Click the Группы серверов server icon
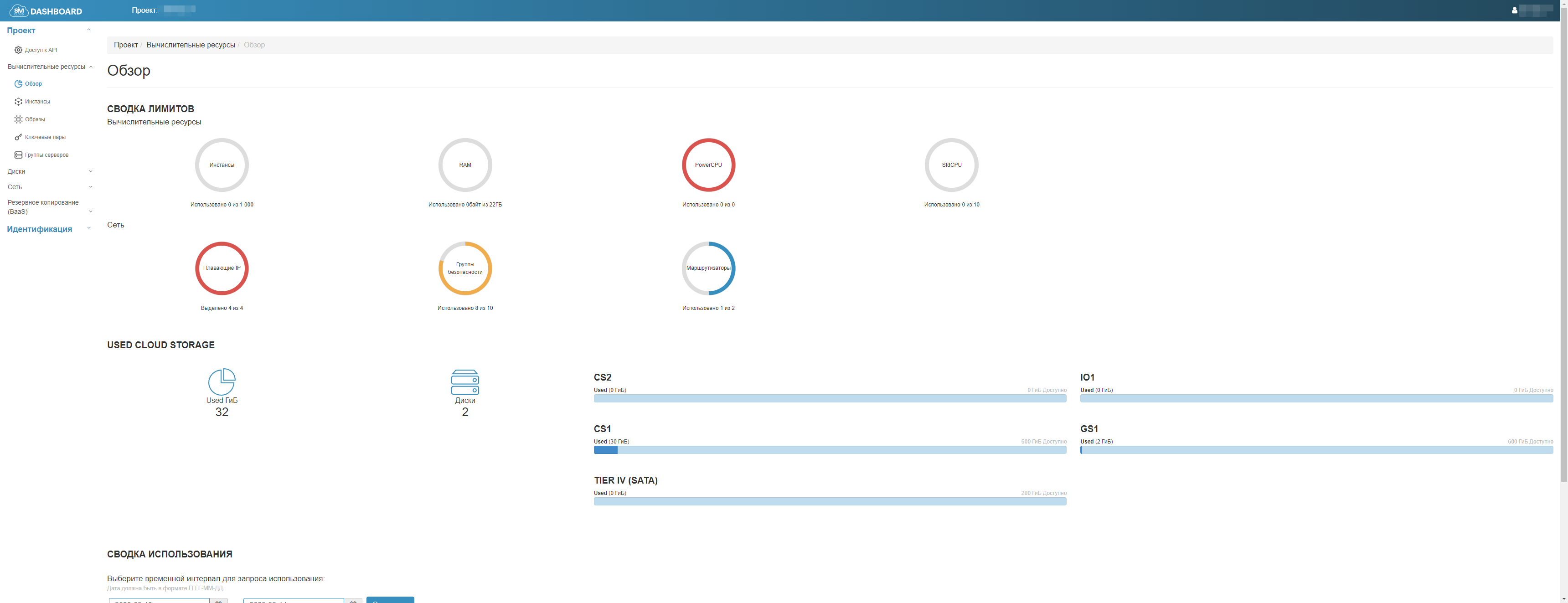 18,155
